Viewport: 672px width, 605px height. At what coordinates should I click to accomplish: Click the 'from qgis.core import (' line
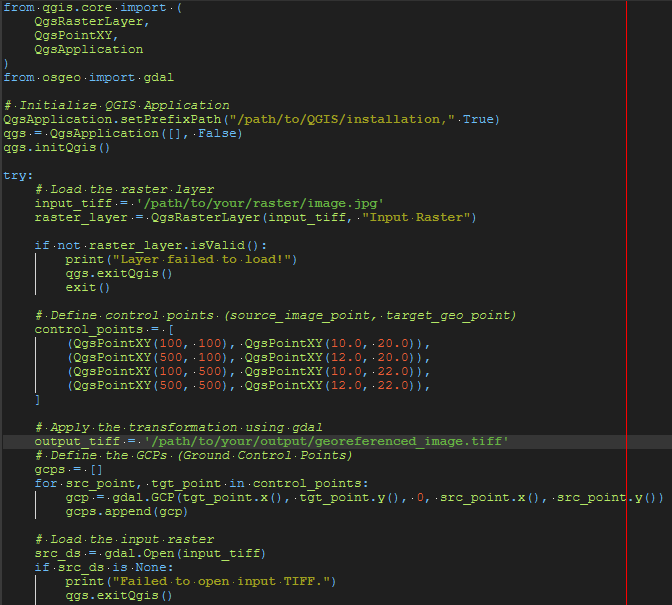point(93,7)
